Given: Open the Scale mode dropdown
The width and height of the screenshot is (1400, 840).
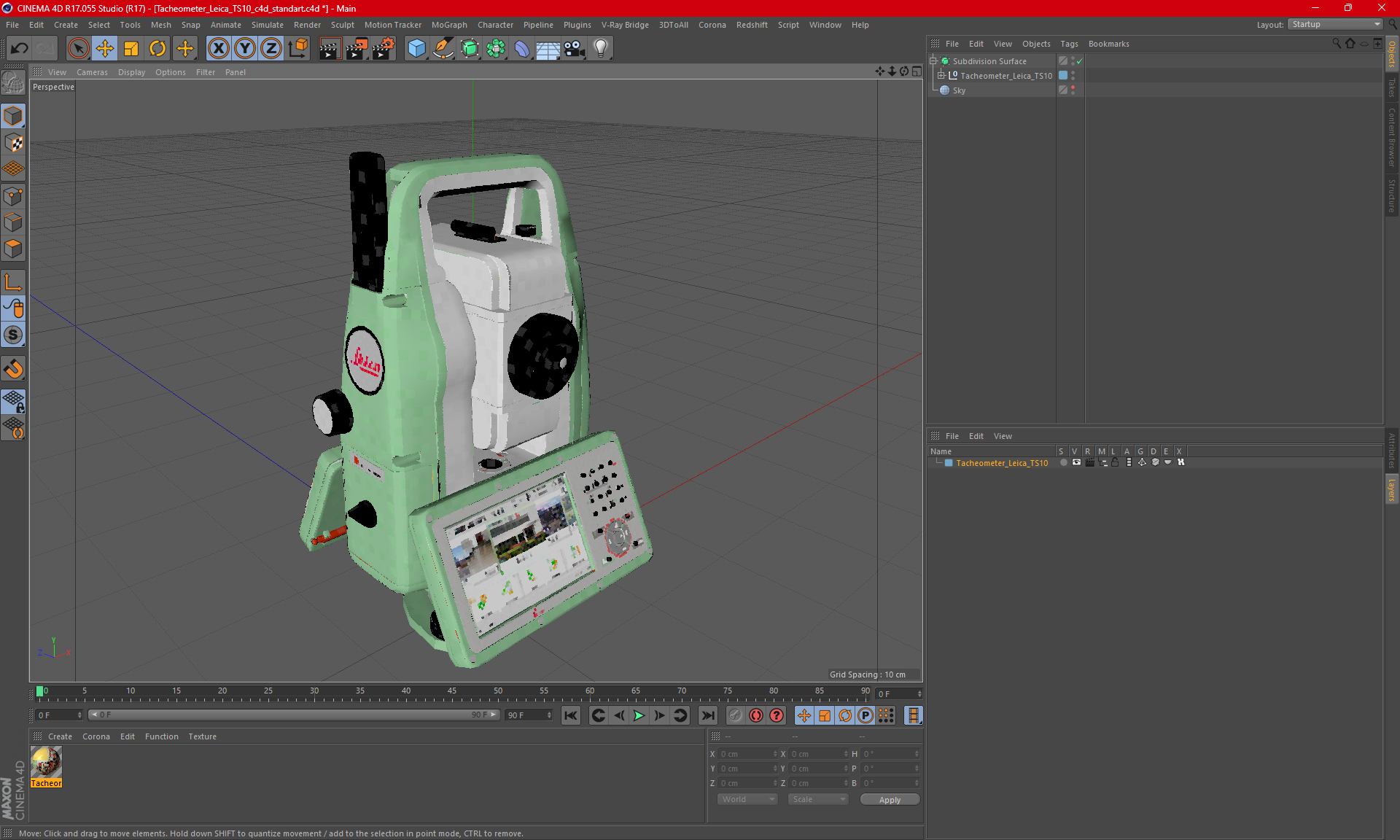Looking at the screenshot, I should (818, 799).
